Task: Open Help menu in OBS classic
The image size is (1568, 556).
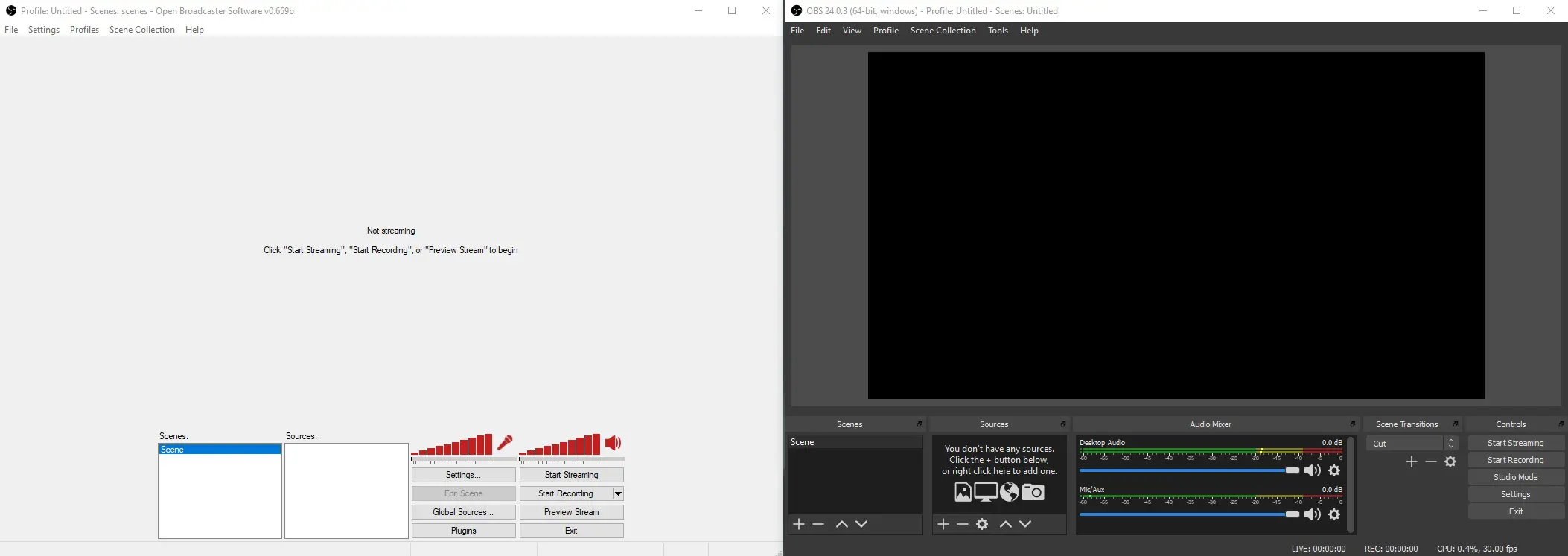Action: pyautogui.click(x=194, y=30)
